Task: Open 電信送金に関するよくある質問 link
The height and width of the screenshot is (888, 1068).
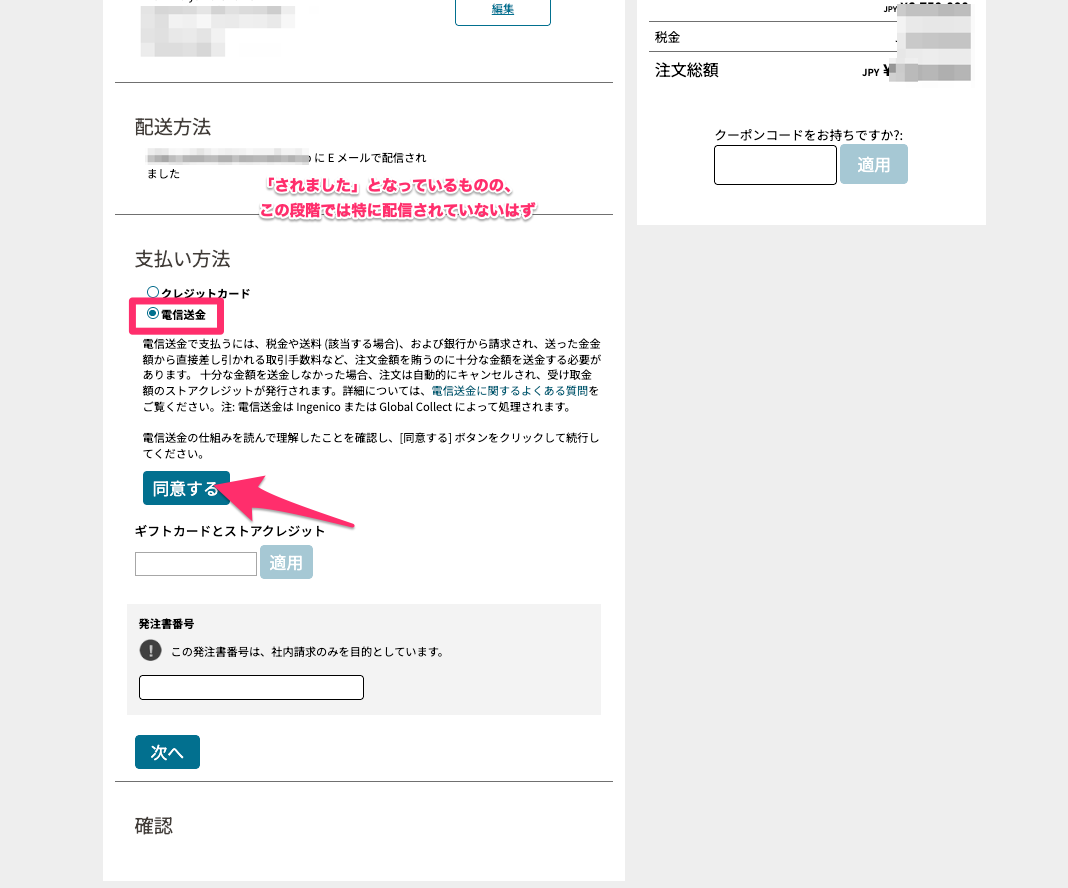Action: (509, 391)
